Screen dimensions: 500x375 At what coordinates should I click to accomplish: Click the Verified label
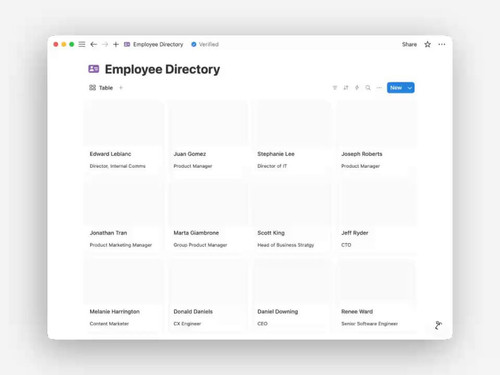point(209,44)
